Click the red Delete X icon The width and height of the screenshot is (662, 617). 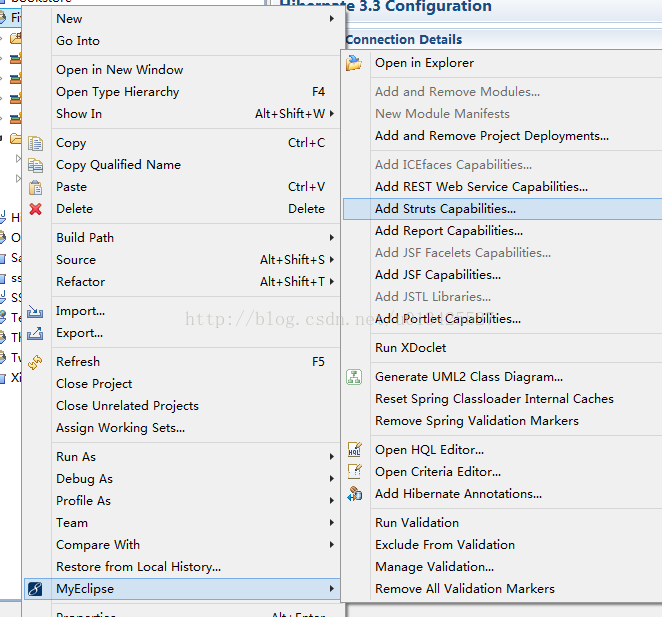tap(36, 209)
